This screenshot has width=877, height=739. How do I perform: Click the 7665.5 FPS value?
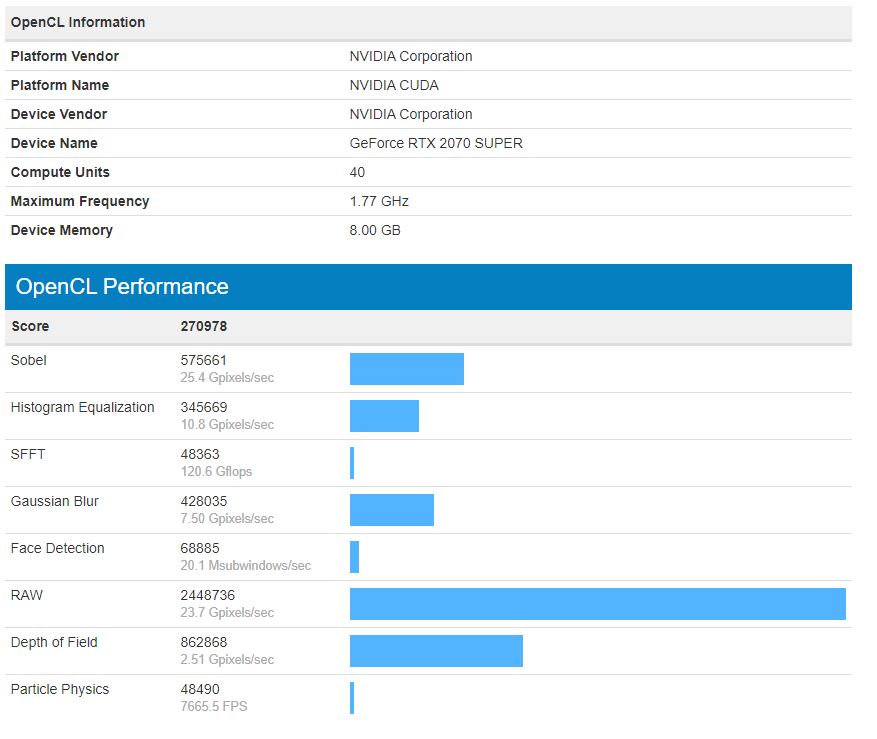(214, 707)
